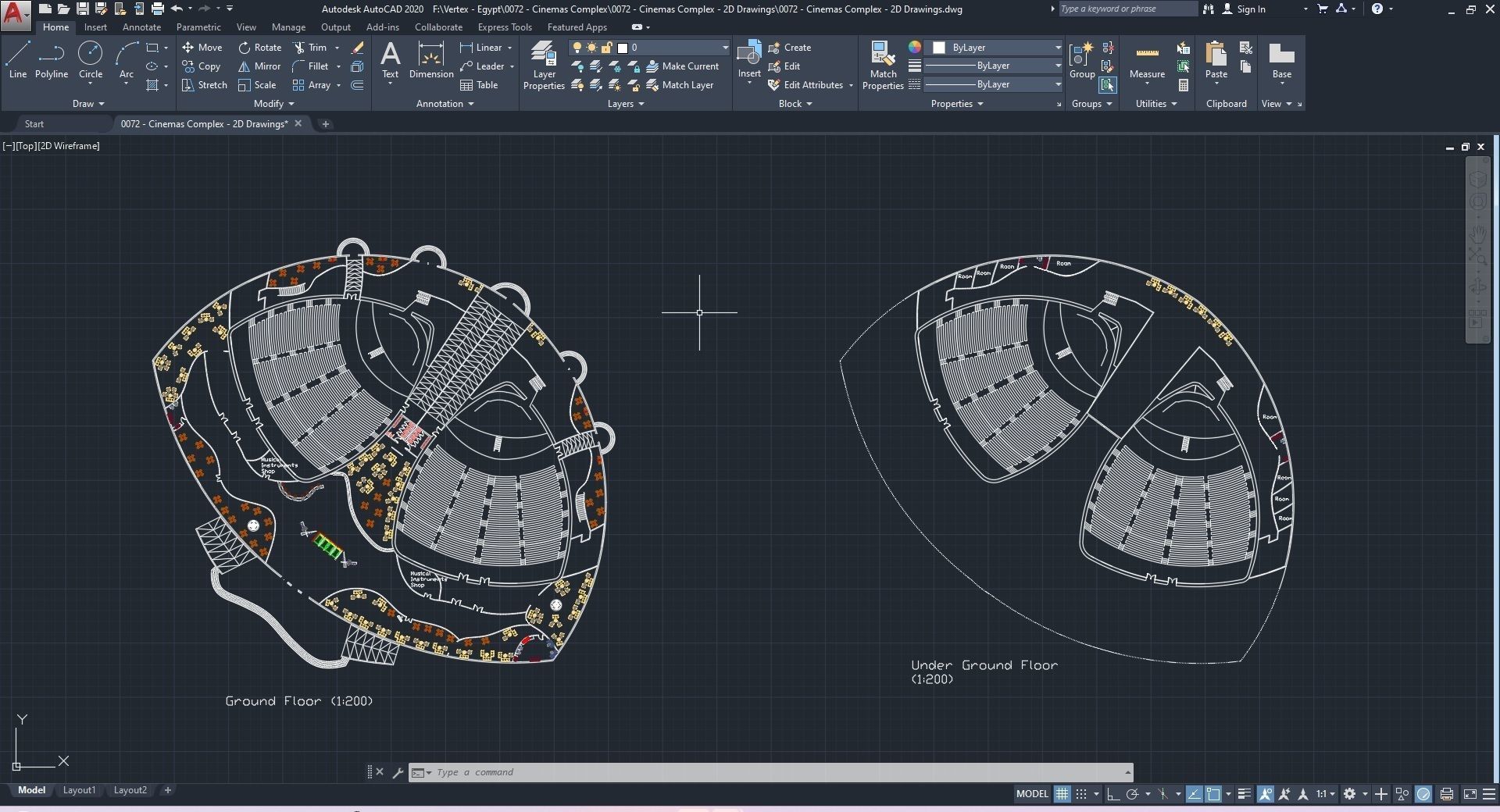Click the MODEL space button in status bar
Image resolution: width=1500 pixels, height=812 pixels.
(x=1032, y=794)
